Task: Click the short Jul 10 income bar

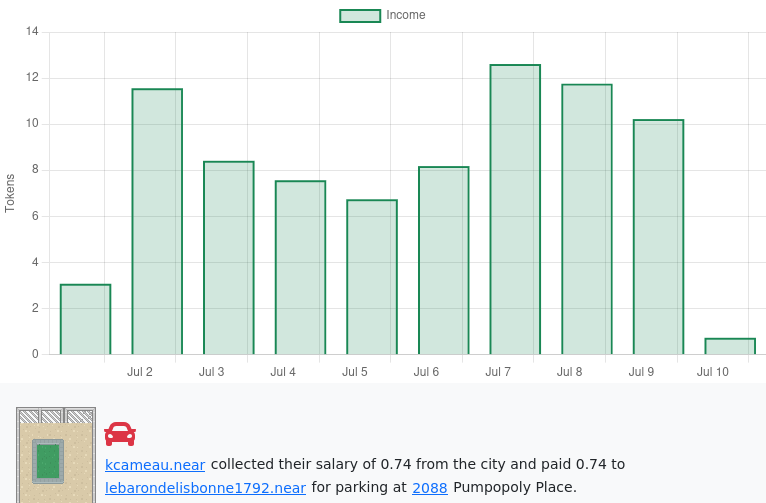Action: pos(730,346)
